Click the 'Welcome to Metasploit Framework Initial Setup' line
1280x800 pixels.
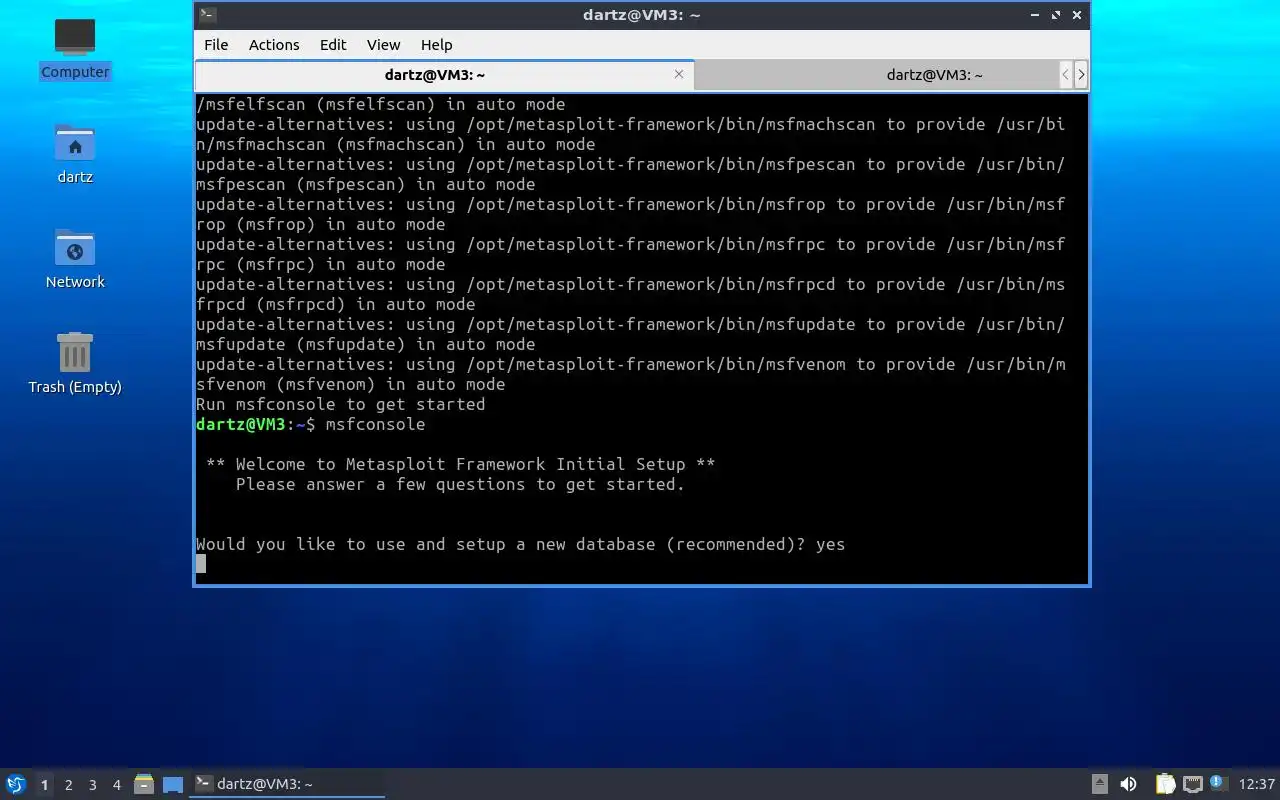click(461, 464)
